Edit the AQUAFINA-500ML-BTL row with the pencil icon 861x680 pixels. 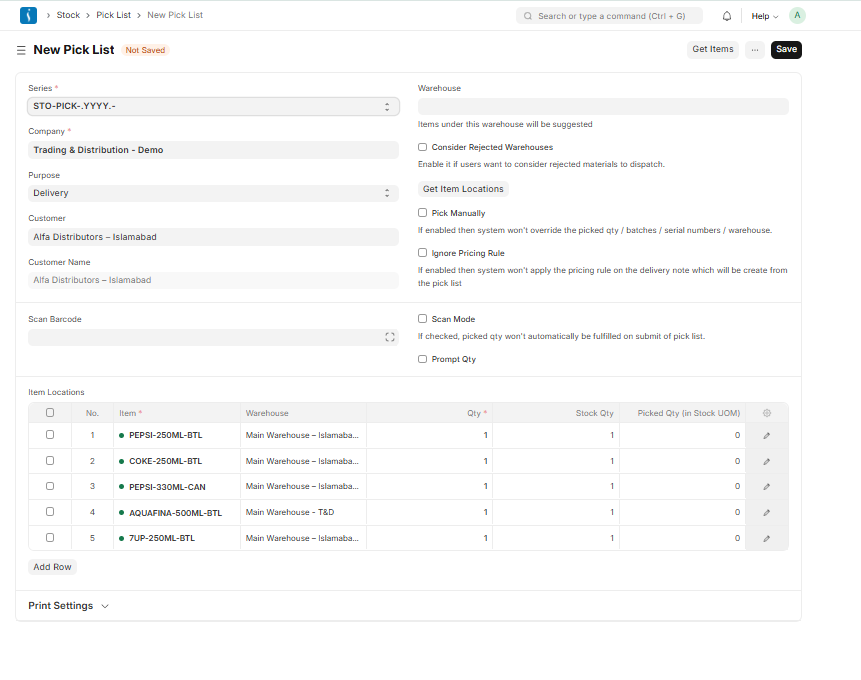coord(766,512)
